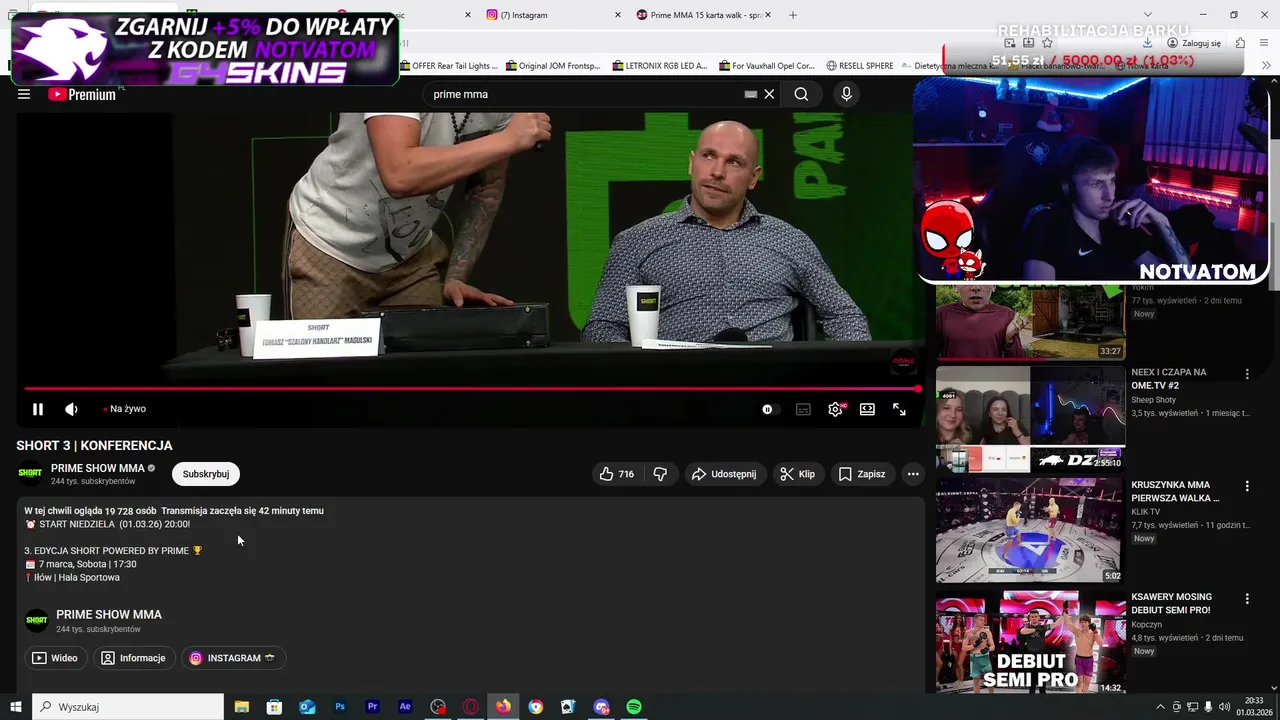Image resolution: width=1280 pixels, height=720 pixels.
Task: Open options menu for KRUSZYNKA MMA video
Action: click(x=1247, y=486)
